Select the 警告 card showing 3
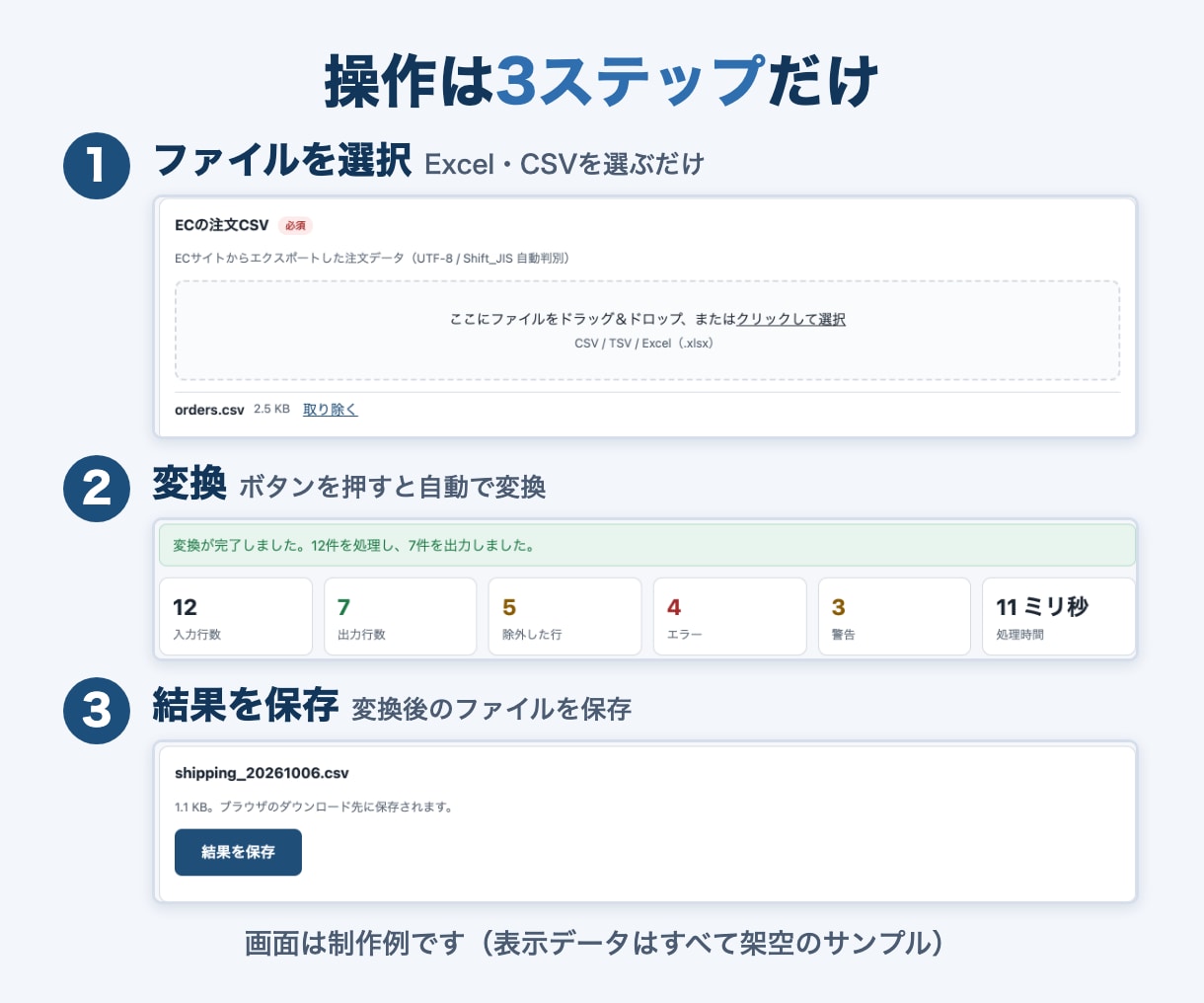 894,617
